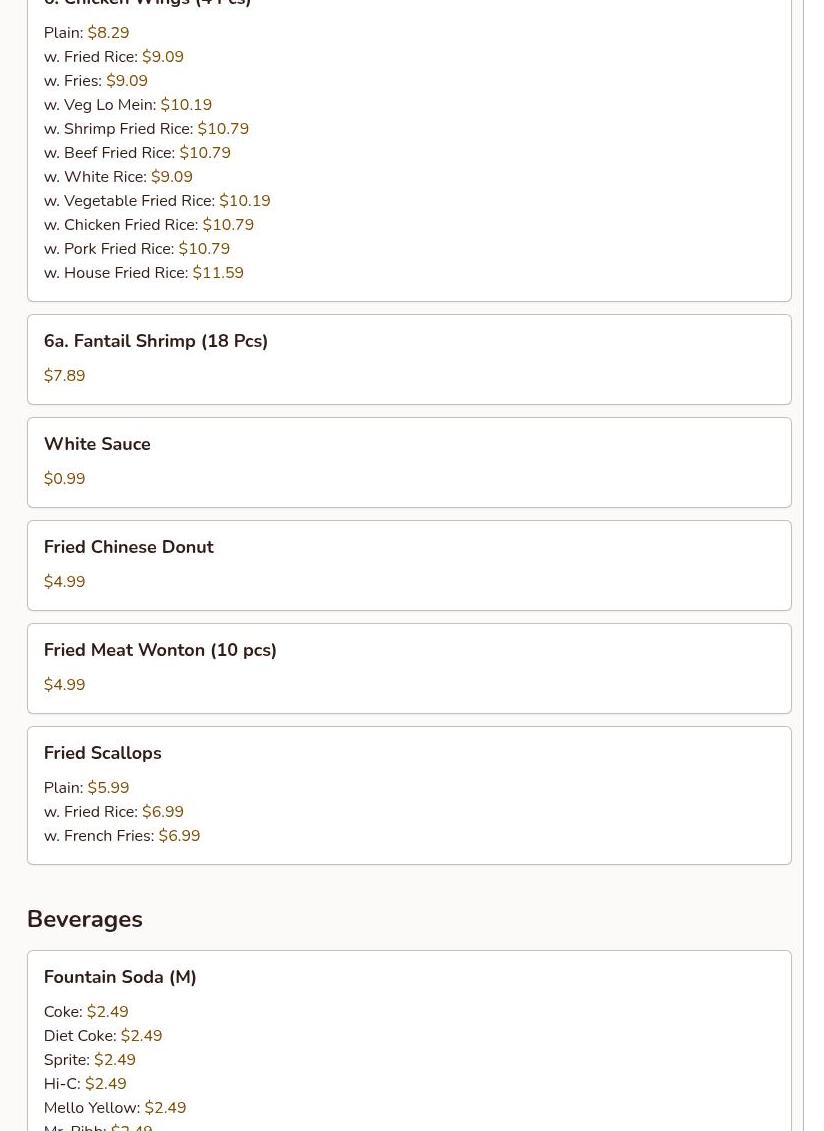This screenshot has width=824, height=1131.
Task: Select Fried Scallops Plain $5.99
Action: (x=87, y=788)
